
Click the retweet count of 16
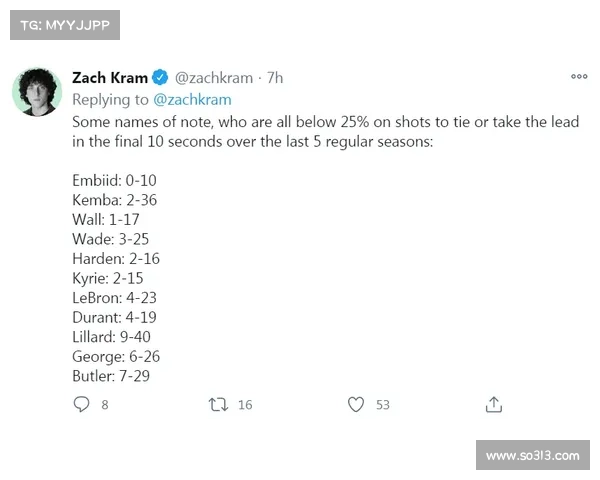[245, 405]
